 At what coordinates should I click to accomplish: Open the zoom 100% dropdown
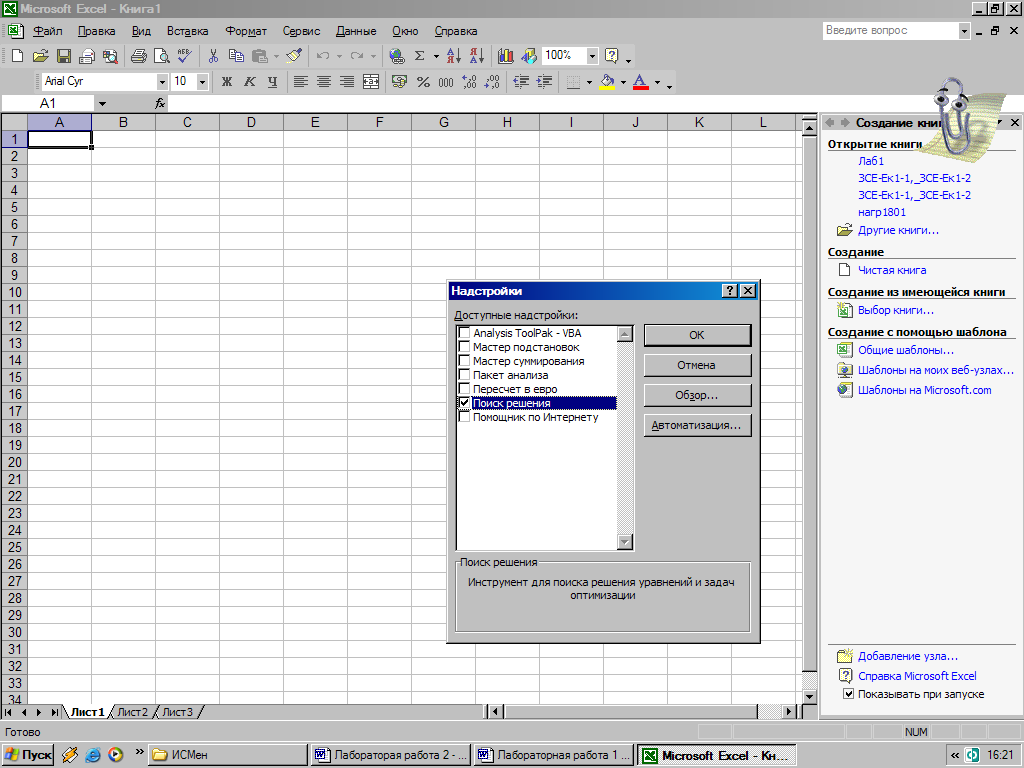(x=592, y=56)
